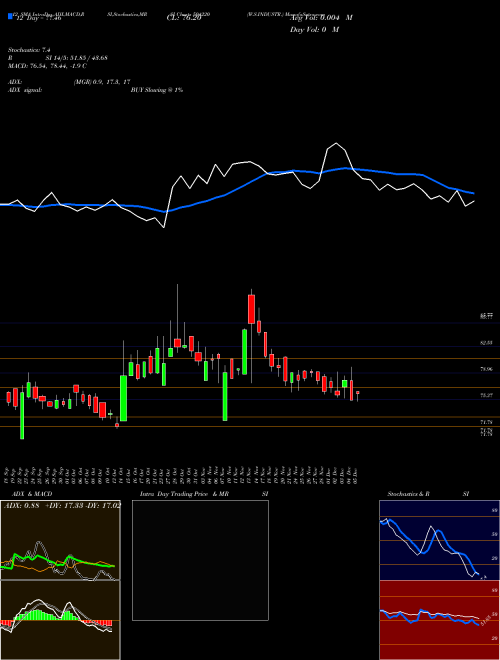This screenshot has height=660, width=500.
Task: Click the 'Day Vol: 0 M' label
Action: [x=314, y=29]
